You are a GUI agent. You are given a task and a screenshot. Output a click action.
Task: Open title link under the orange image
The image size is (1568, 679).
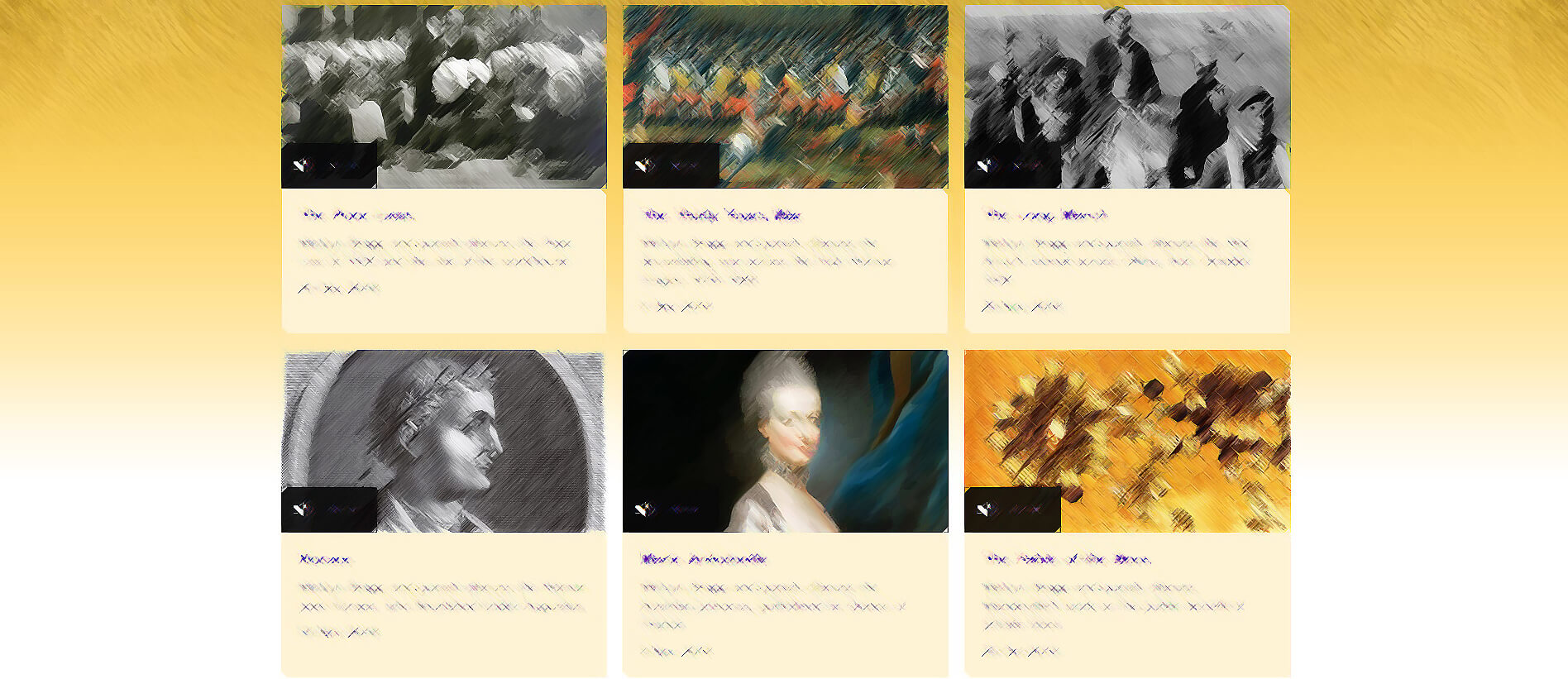coord(1067,559)
